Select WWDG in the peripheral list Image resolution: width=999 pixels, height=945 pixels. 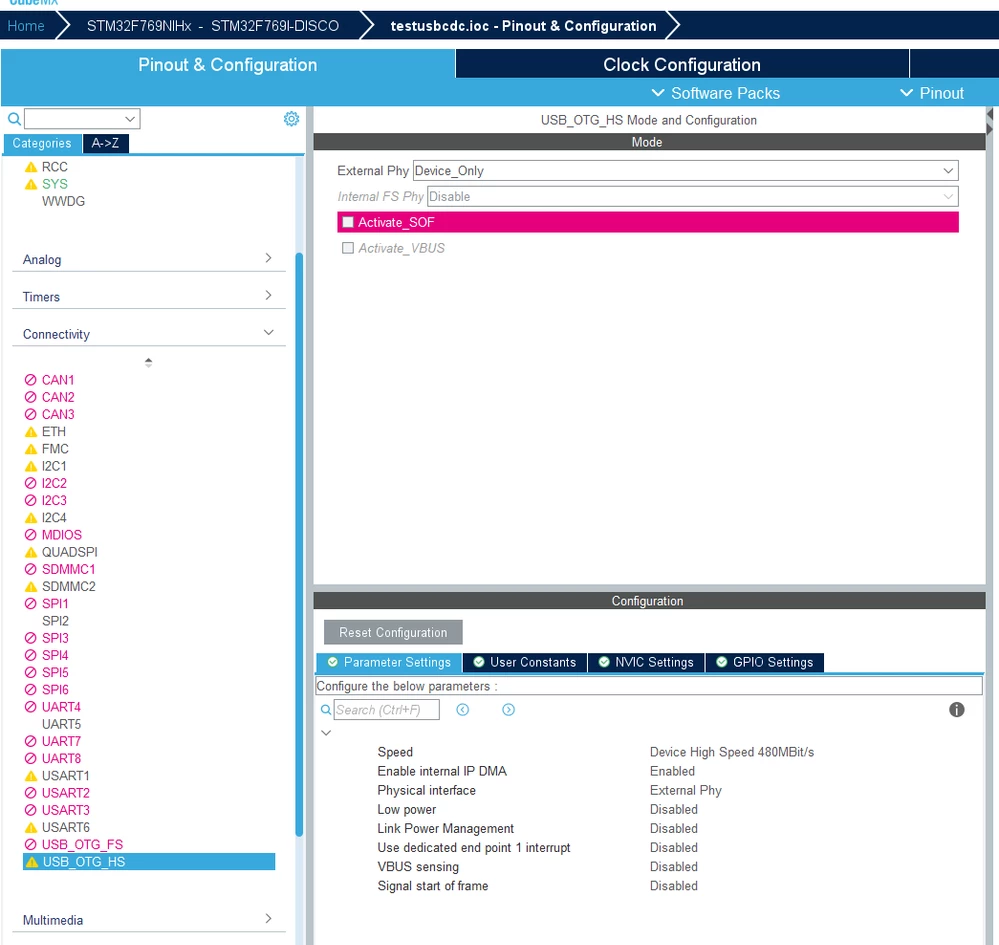(63, 201)
